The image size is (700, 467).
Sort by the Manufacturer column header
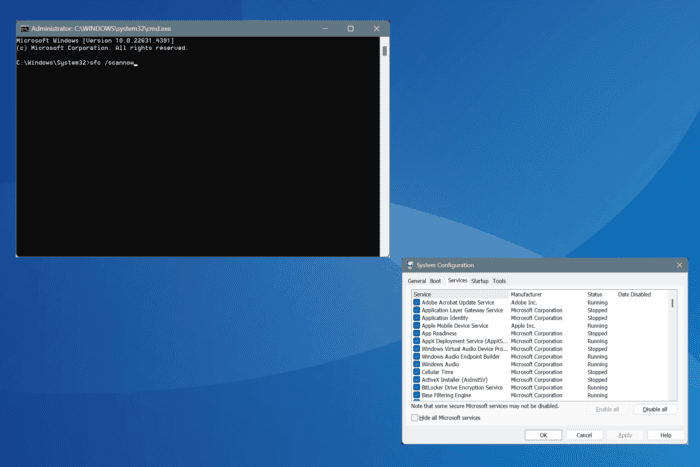point(547,295)
